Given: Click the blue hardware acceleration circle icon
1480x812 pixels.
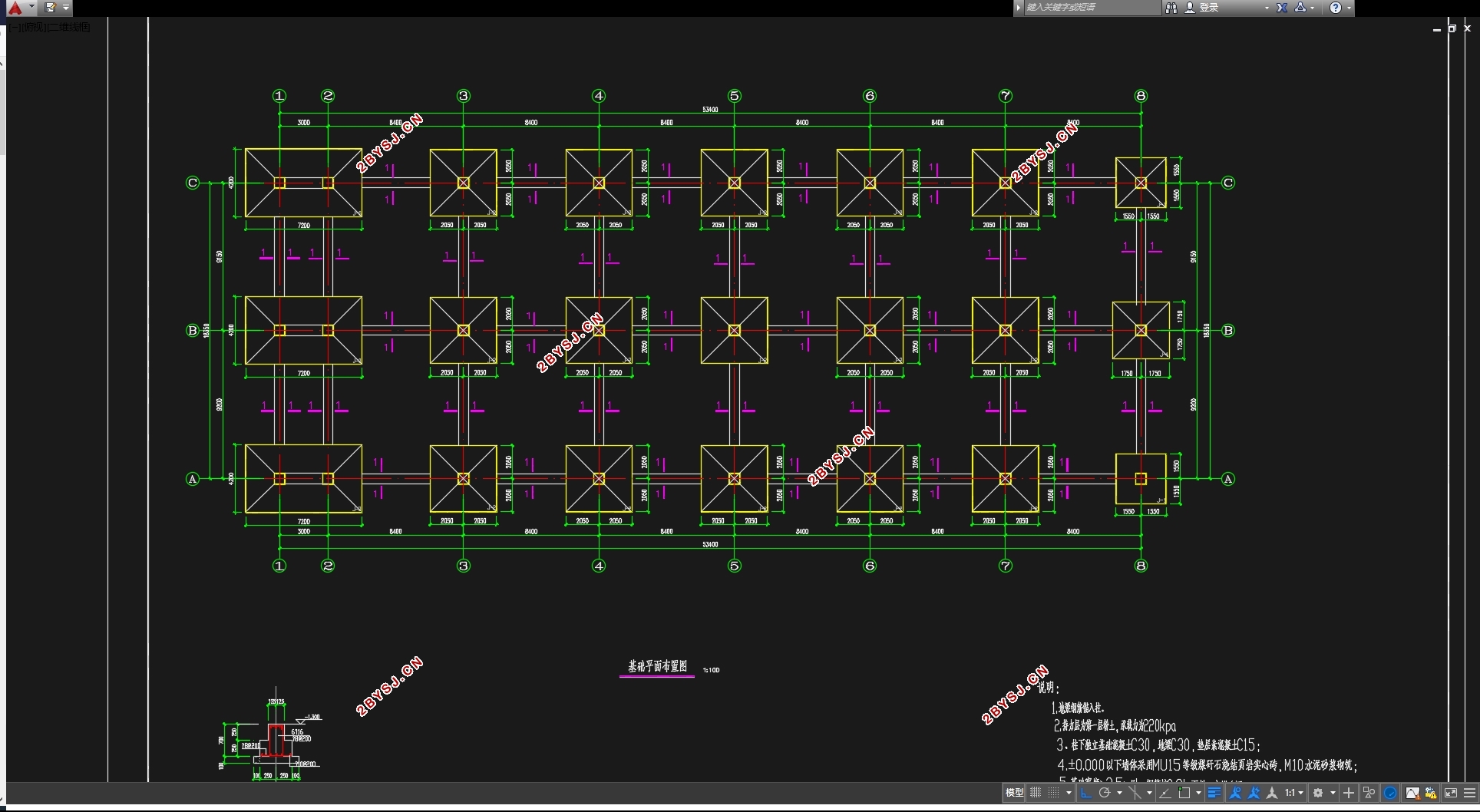Looking at the screenshot, I should (x=1390, y=793).
